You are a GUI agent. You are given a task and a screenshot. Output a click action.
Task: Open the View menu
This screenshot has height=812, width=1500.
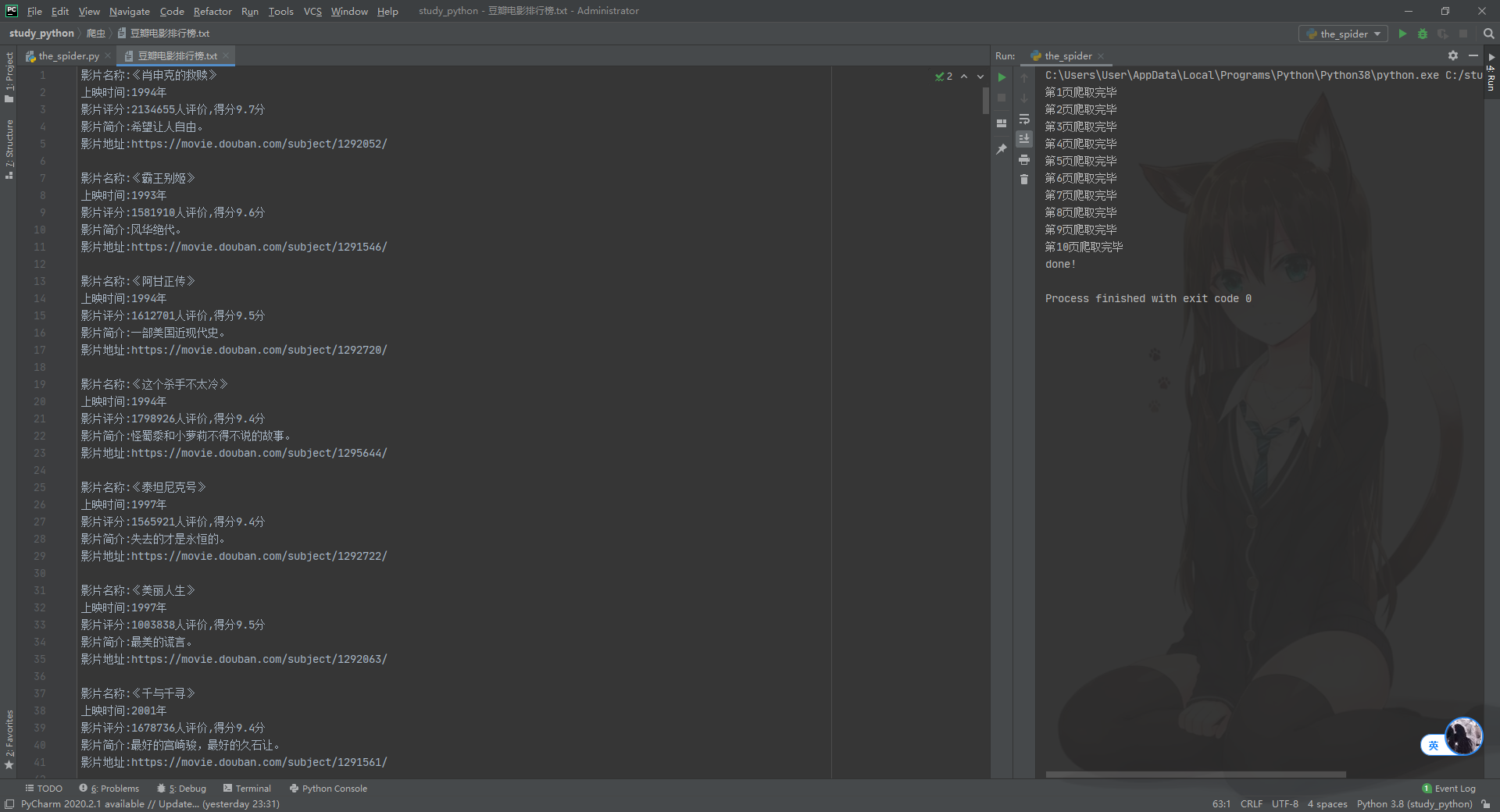pyautogui.click(x=89, y=11)
